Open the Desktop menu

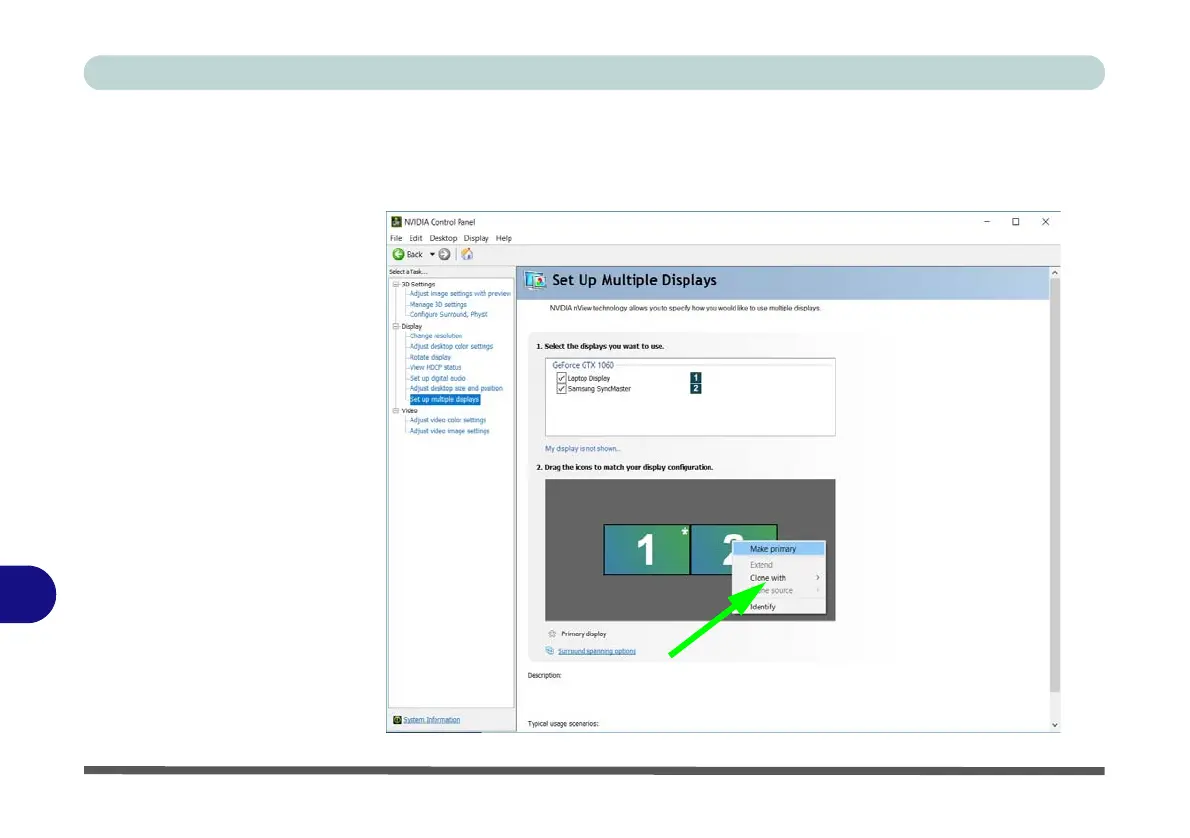point(443,238)
